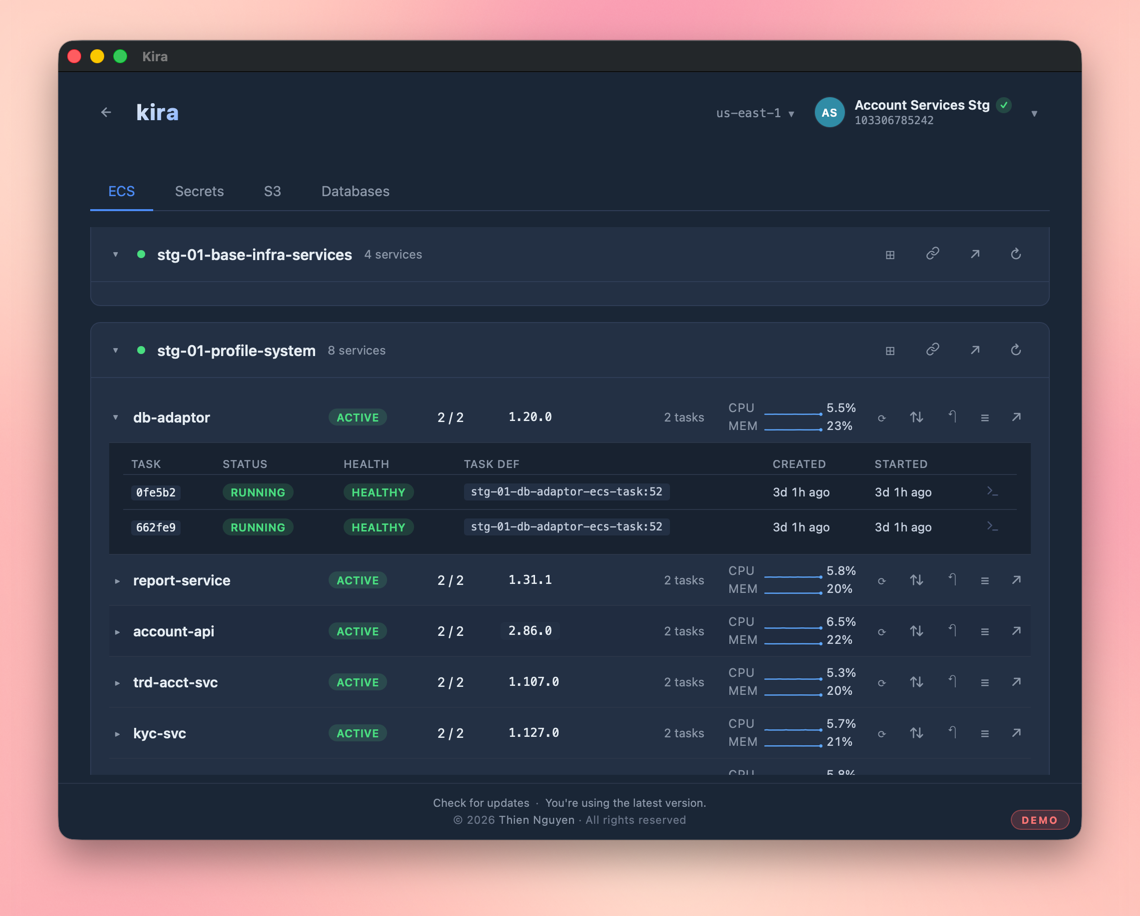Image resolution: width=1140 pixels, height=916 pixels.
Task: Open the grid view icon for stg-01-base-infra-services
Action: point(890,254)
